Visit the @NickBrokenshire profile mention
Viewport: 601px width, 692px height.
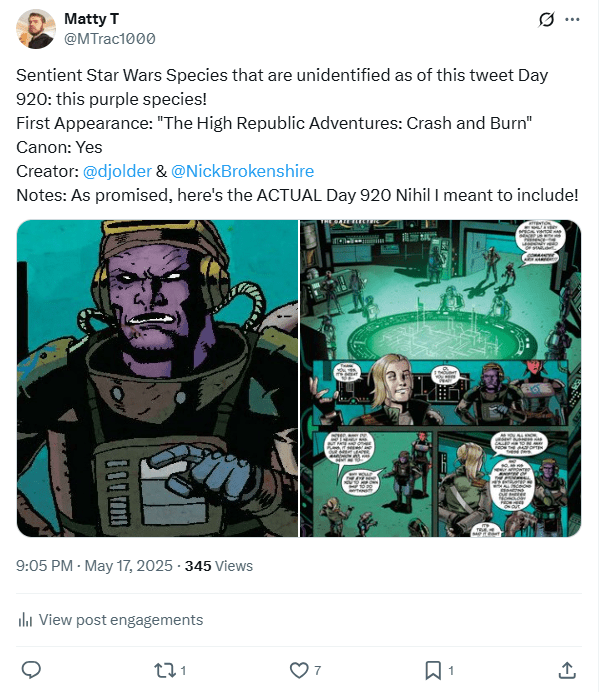235,171
